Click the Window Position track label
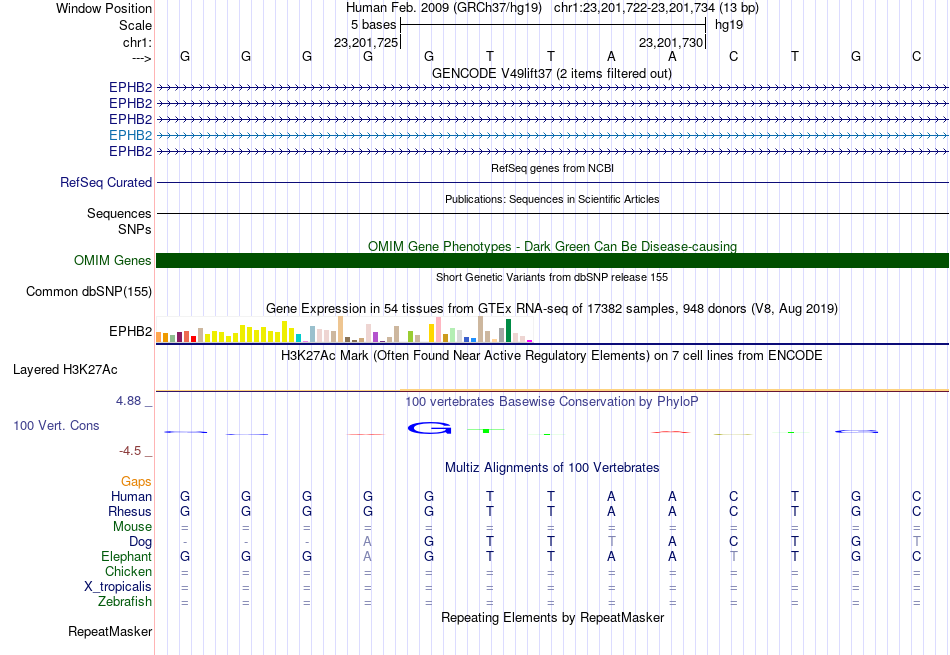 104,8
